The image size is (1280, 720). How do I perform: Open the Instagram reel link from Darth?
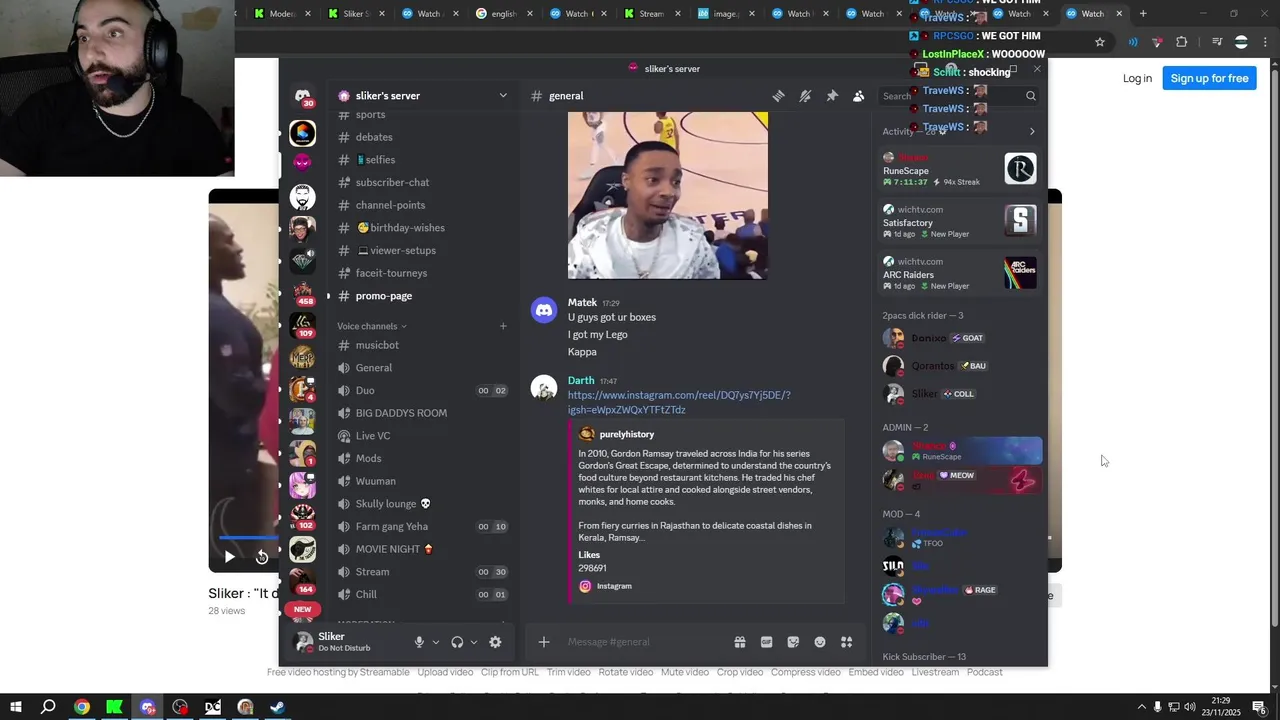click(x=679, y=402)
